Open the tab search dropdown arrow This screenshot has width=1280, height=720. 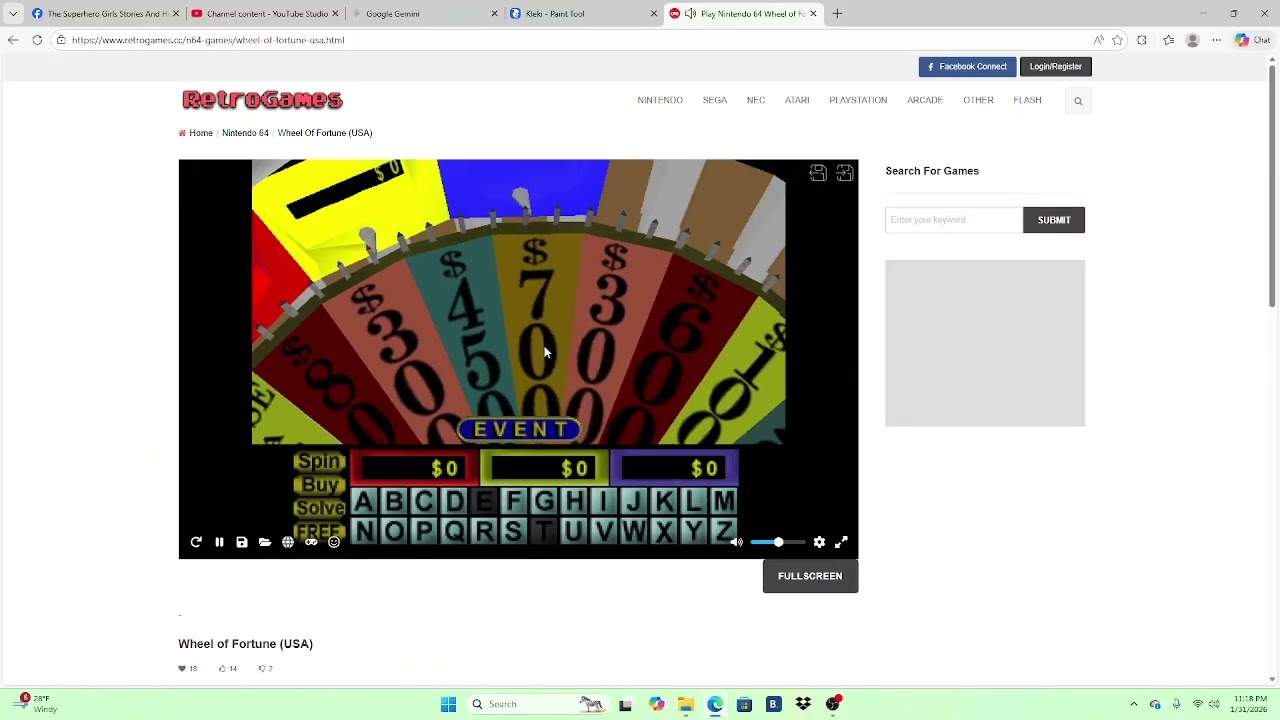click(13, 14)
